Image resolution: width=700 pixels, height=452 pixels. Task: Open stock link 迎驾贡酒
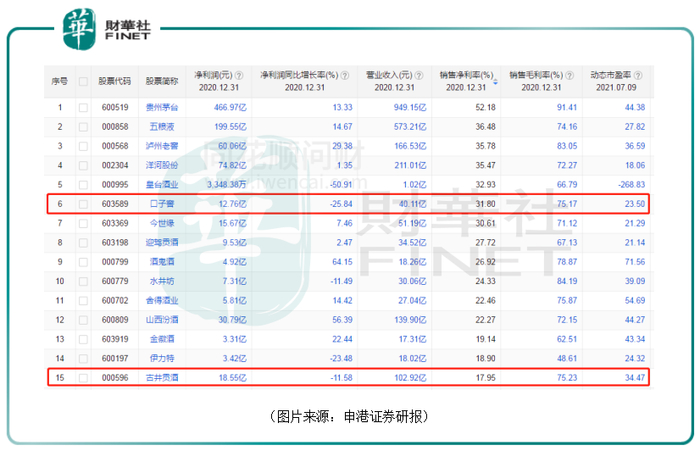point(162,243)
